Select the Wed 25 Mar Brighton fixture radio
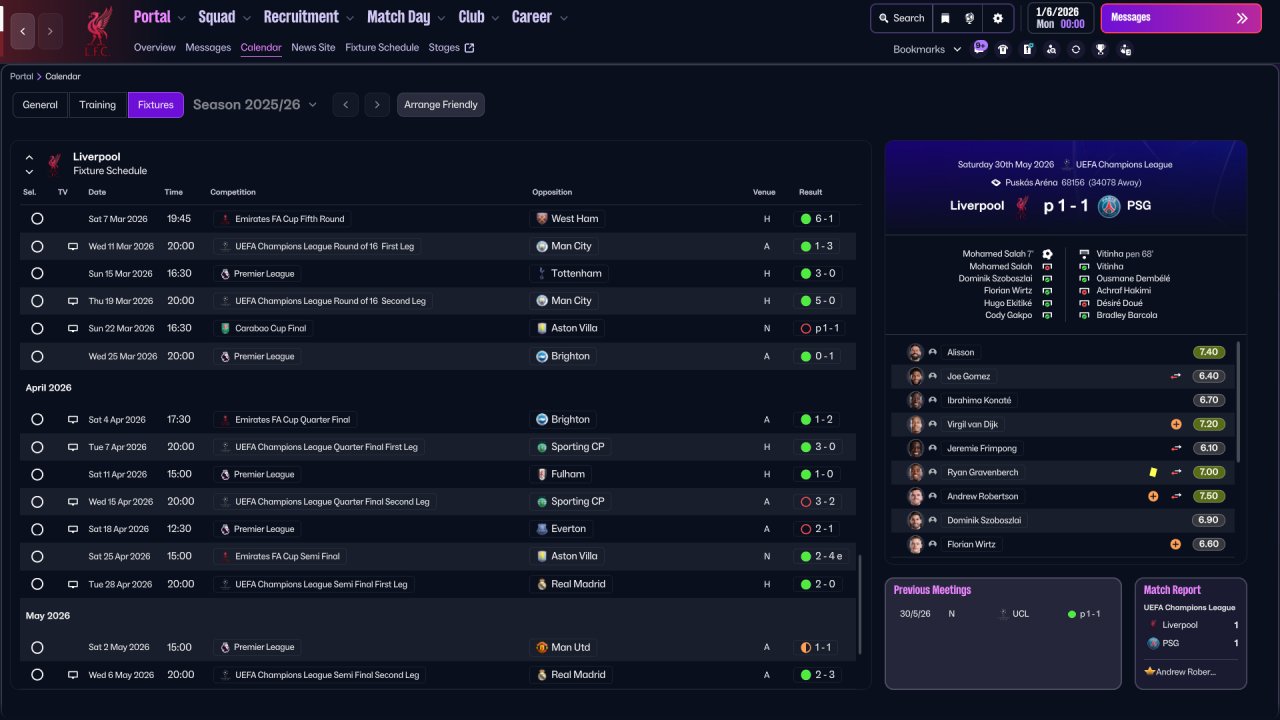Viewport: 1280px width, 720px height. [37, 356]
